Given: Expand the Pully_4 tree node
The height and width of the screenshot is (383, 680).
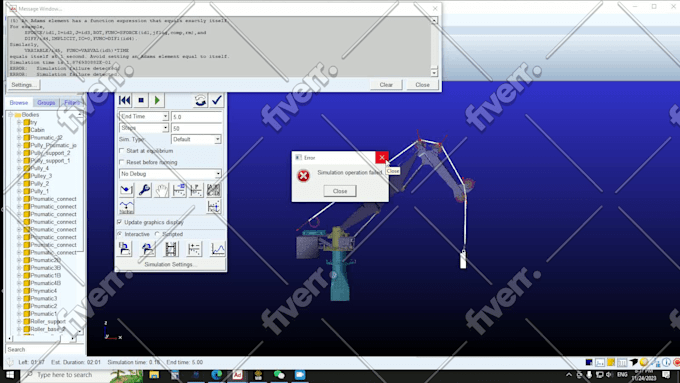Looking at the screenshot, I should tap(19, 168).
